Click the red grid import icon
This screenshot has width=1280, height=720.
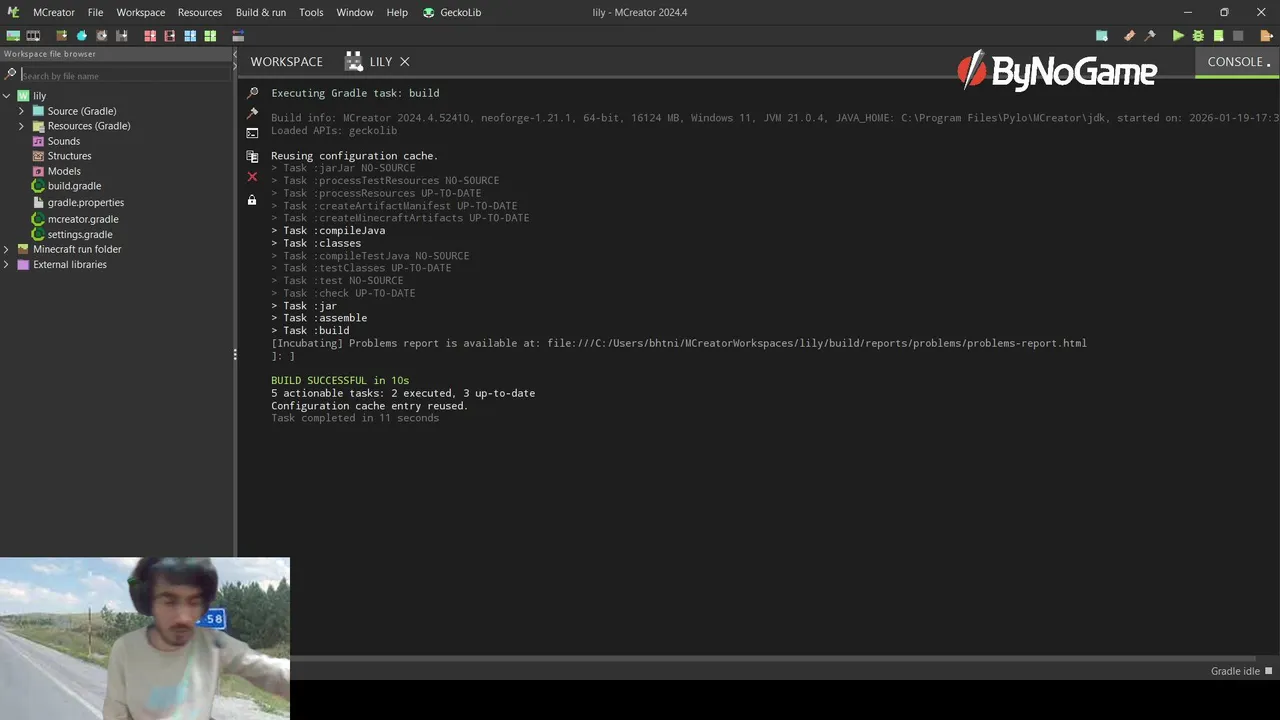150,36
